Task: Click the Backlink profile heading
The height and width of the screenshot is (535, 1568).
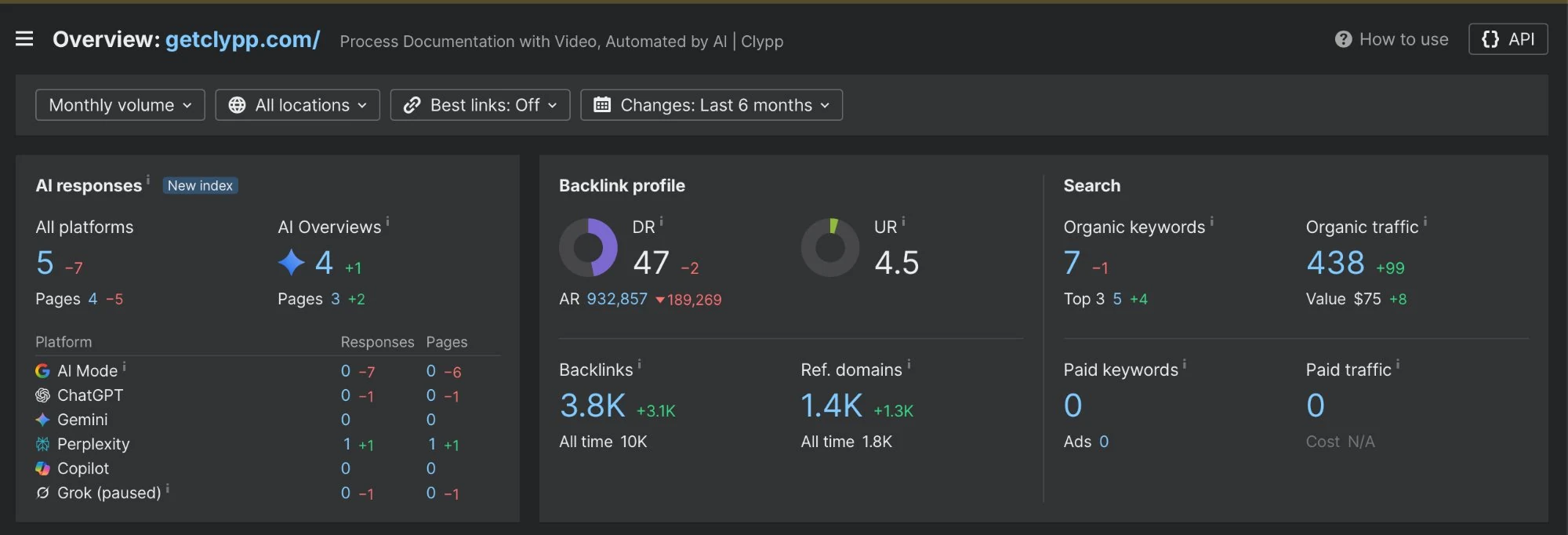Action: click(x=622, y=186)
